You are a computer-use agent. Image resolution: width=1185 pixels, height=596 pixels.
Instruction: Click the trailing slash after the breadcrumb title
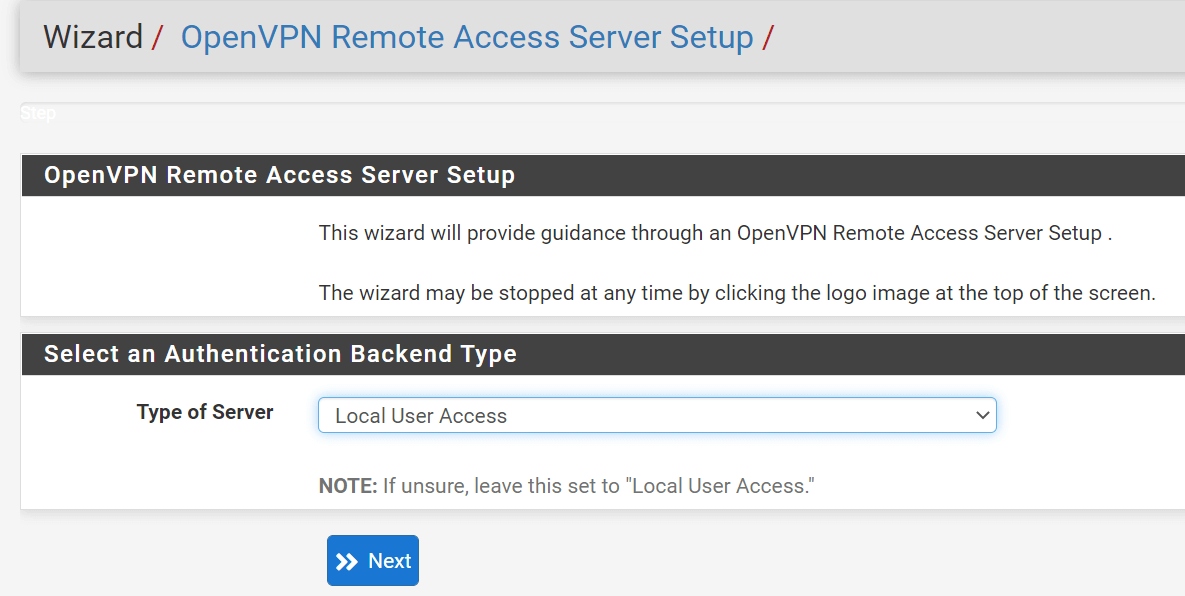tap(766, 37)
